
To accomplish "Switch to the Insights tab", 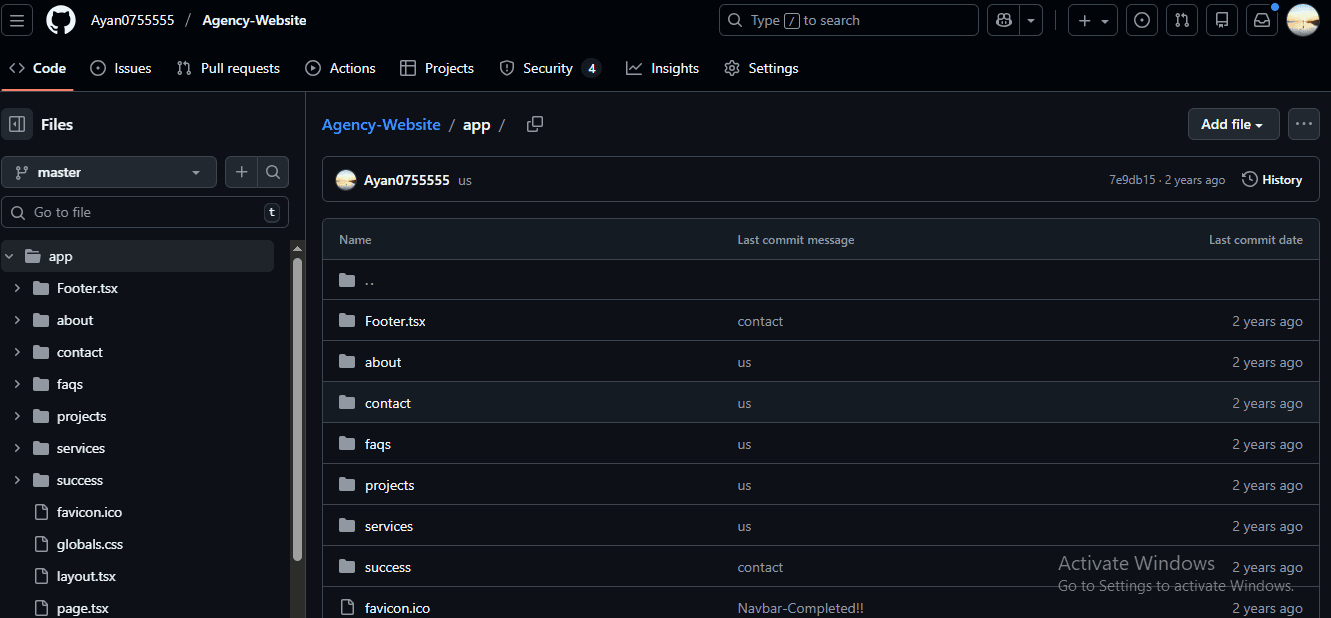I will point(662,68).
